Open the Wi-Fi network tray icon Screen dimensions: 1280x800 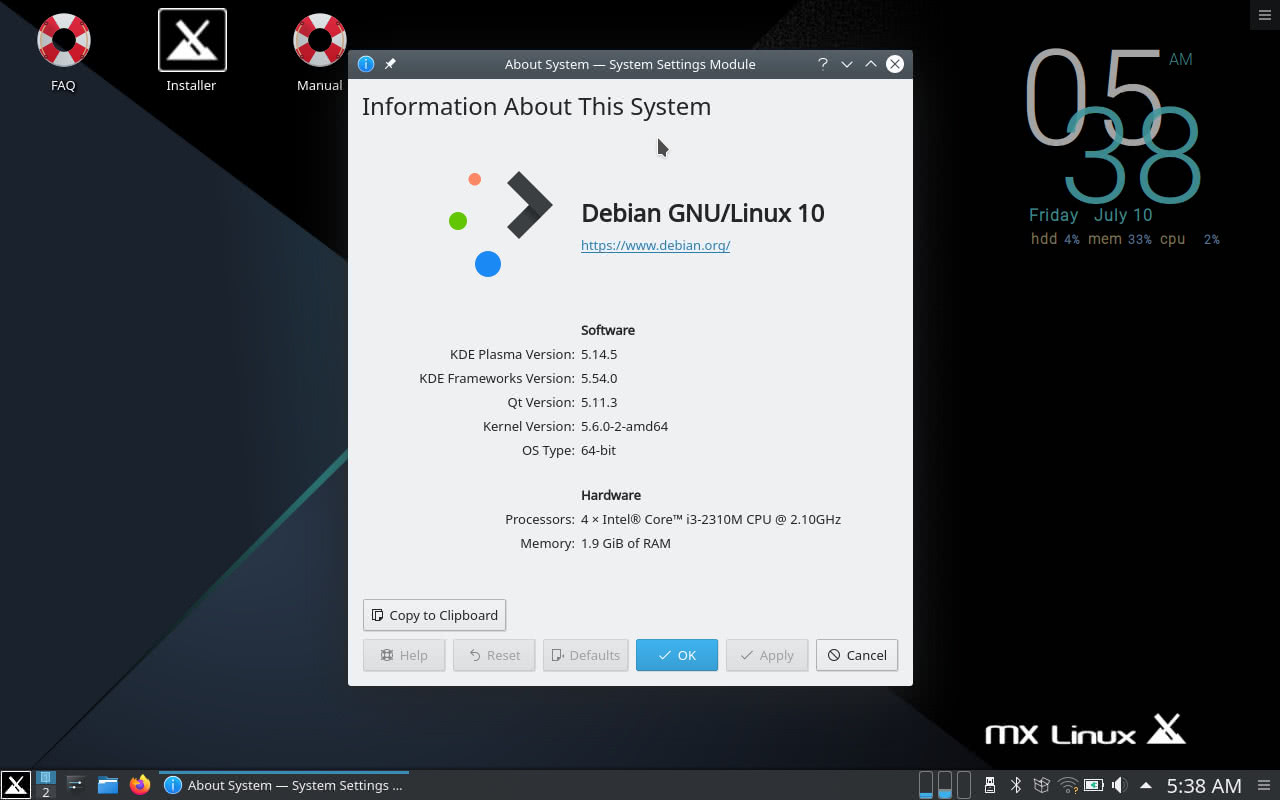(x=1068, y=784)
